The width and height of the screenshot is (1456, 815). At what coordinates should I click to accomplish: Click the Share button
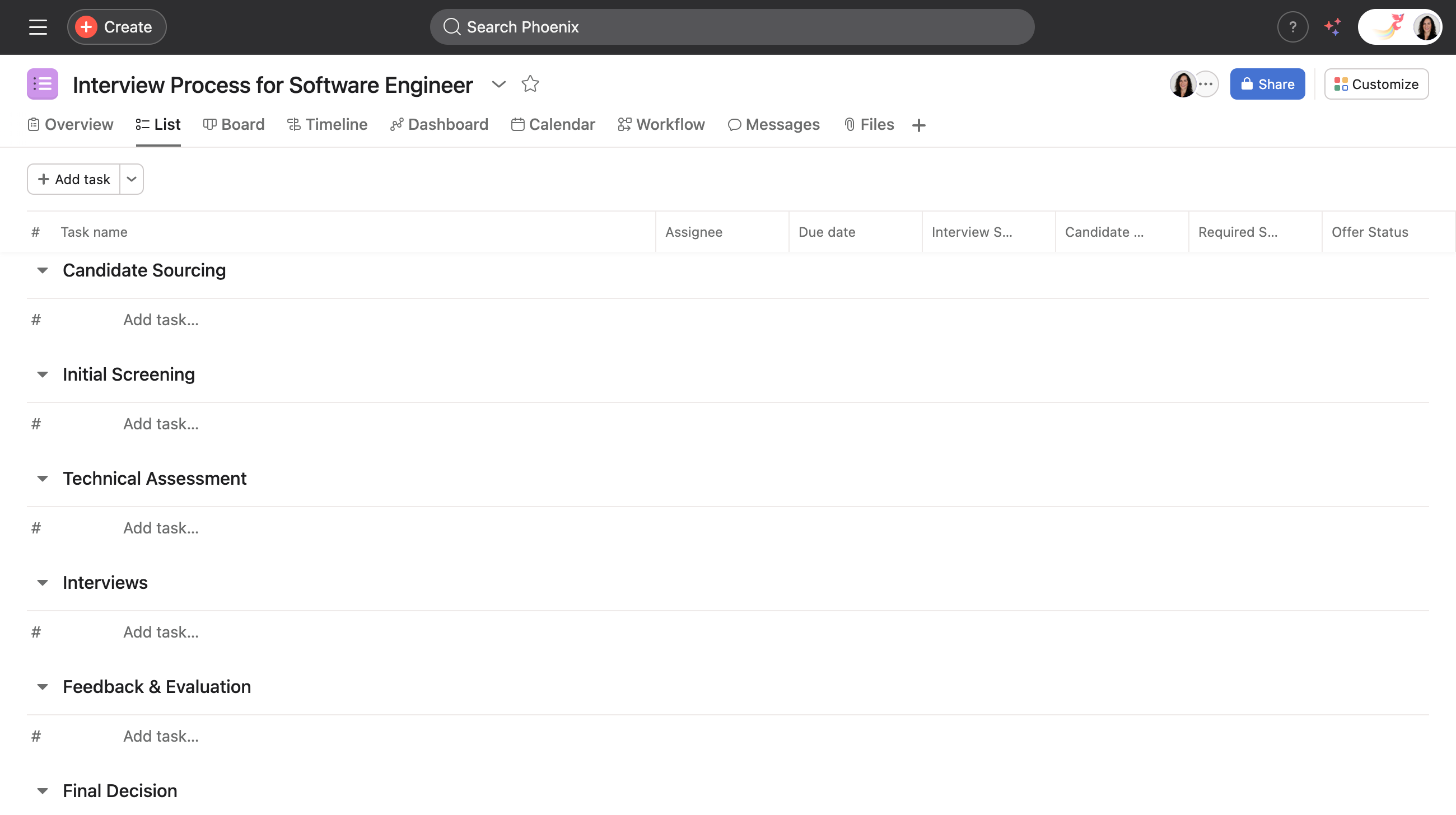point(1267,83)
